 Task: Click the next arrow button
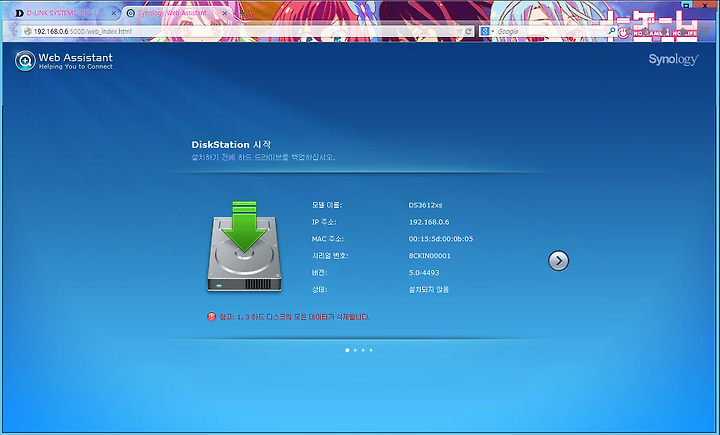tap(558, 261)
